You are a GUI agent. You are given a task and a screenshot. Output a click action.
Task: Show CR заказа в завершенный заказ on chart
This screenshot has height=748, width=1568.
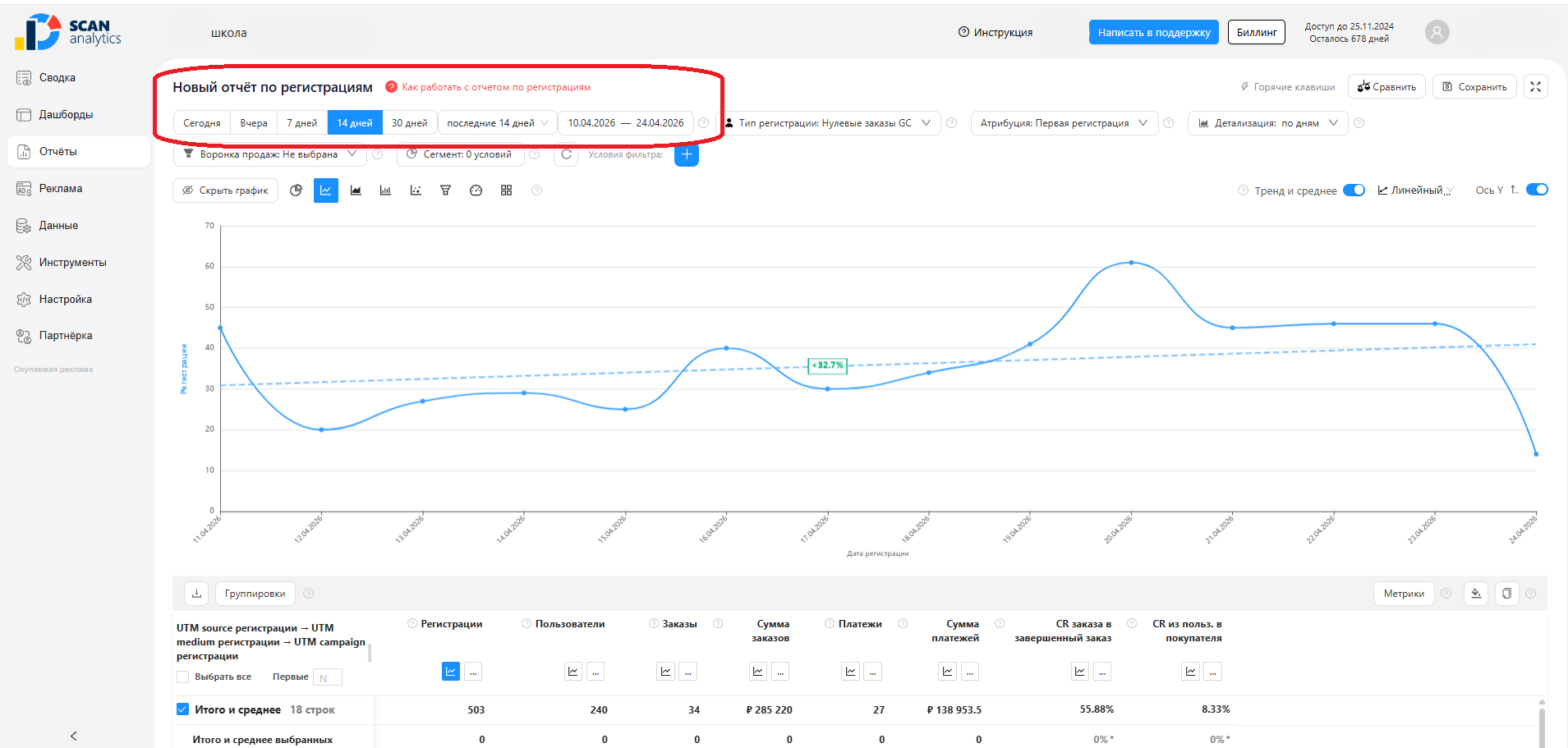tap(1080, 672)
